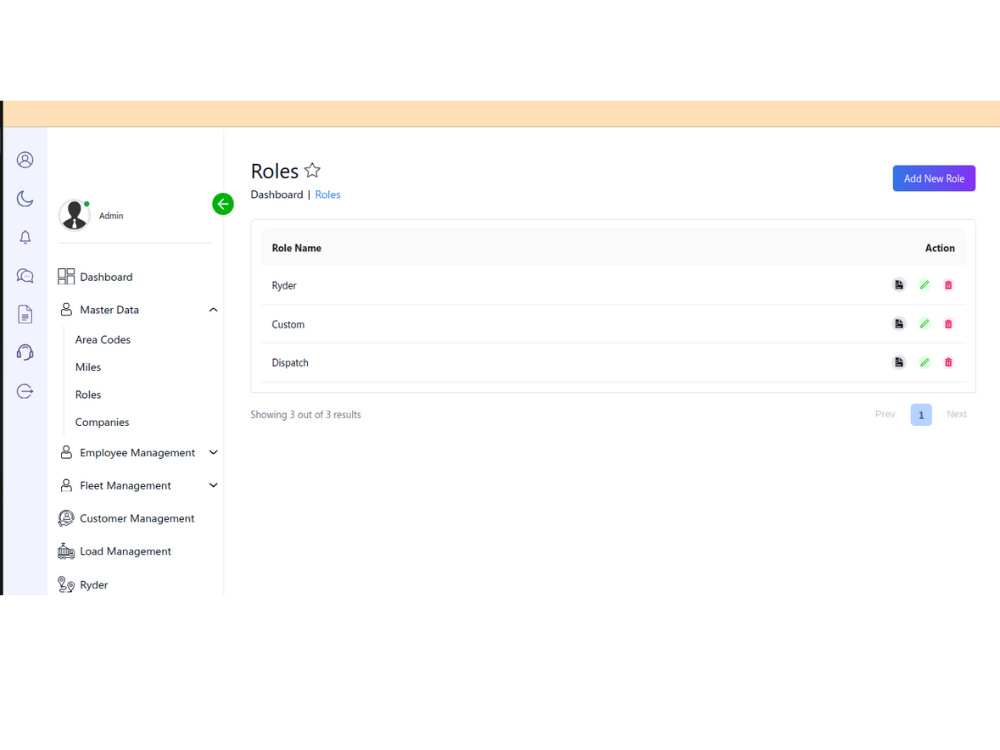The width and height of the screenshot is (1000, 750).
Task: Open notifications bell icon
Action: pyautogui.click(x=25, y=237)
